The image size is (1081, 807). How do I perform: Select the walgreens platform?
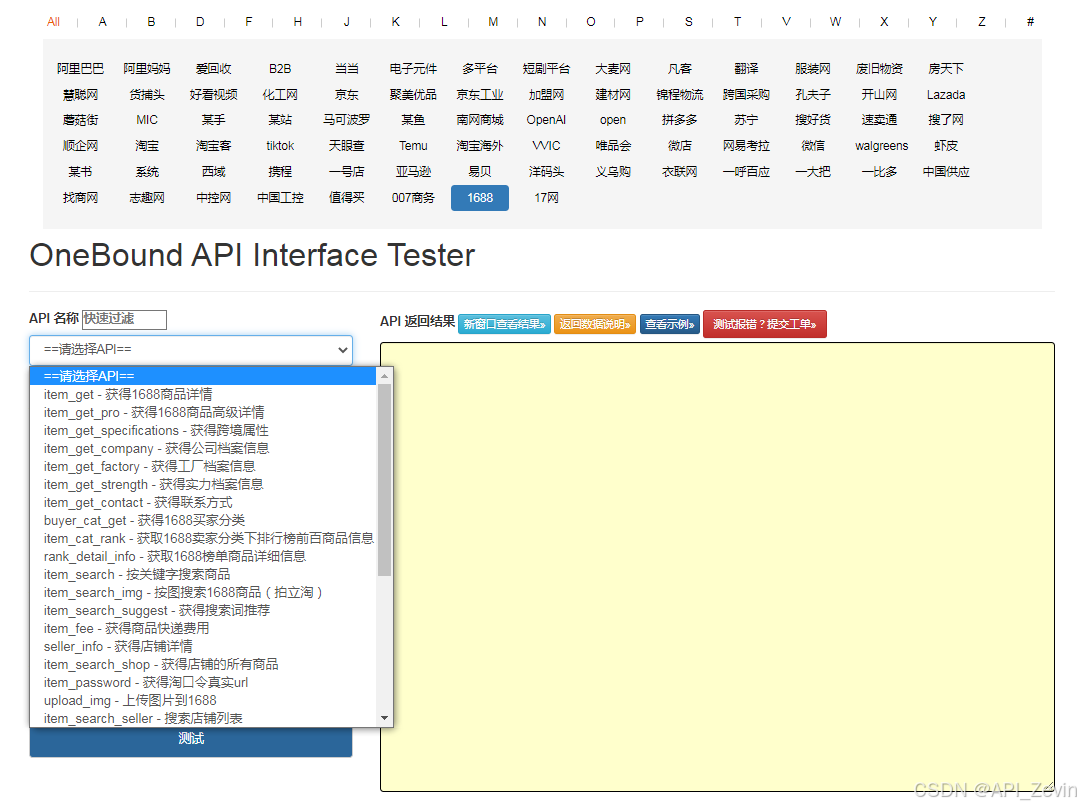(881, 146)
